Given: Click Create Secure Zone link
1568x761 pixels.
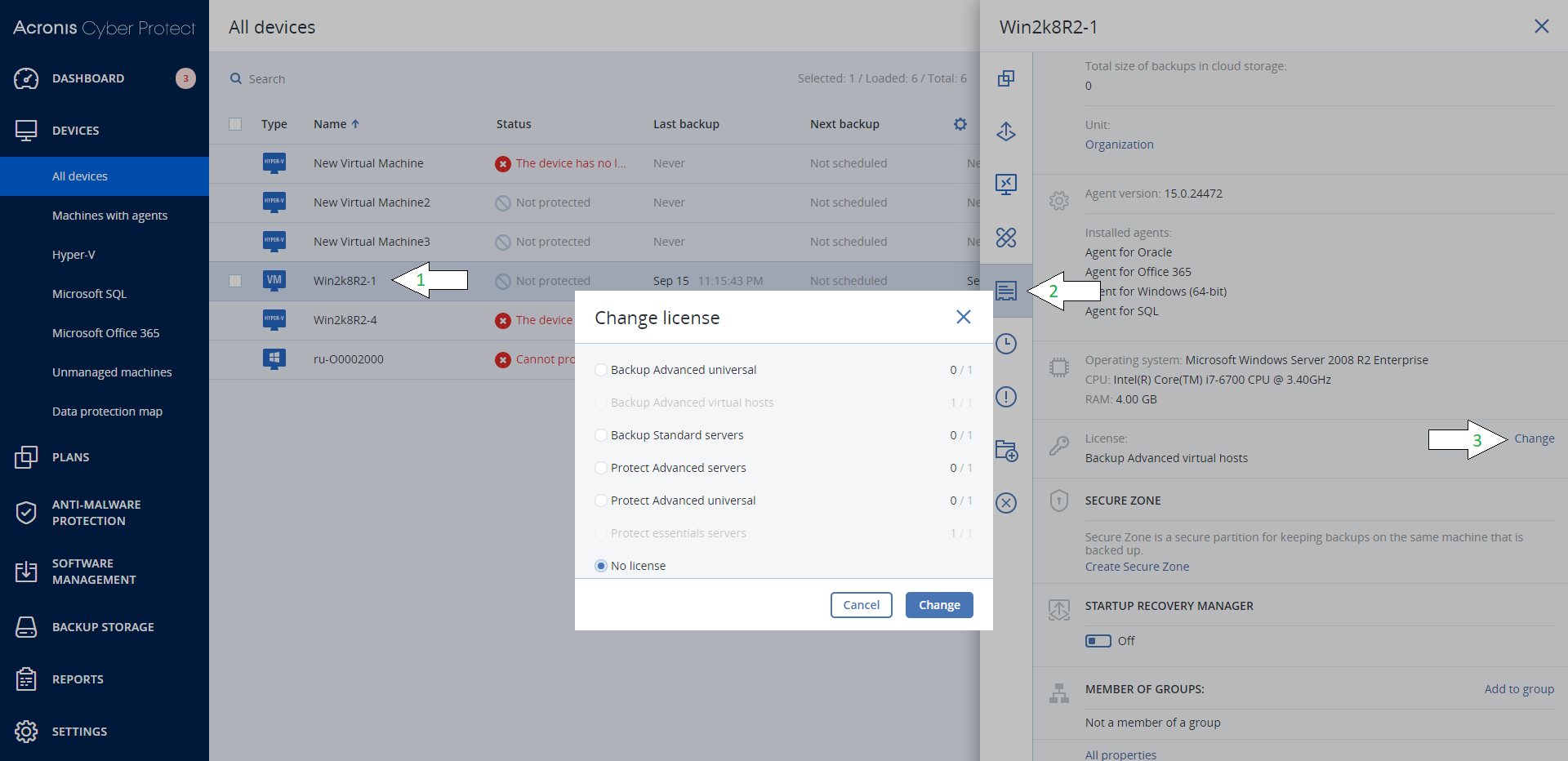Looking at the screenshot, I should tap(1137, 567).
